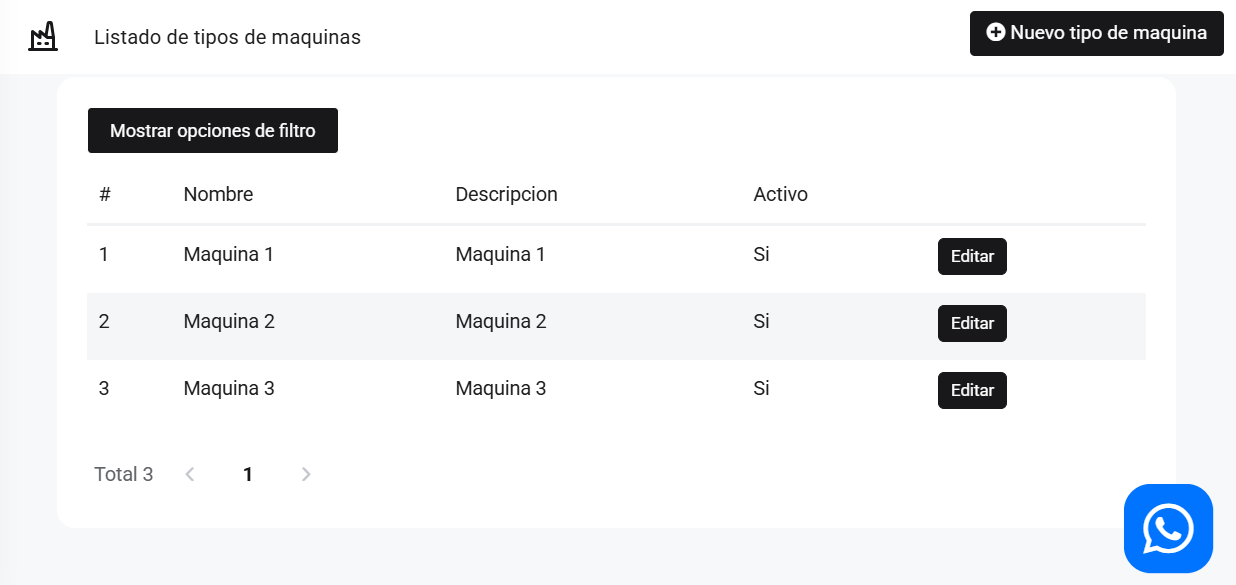Edit Maquina 3 using its Editar button
Image resolution: width=1236 pixels, height=585 pixels.
coord(972,390)
